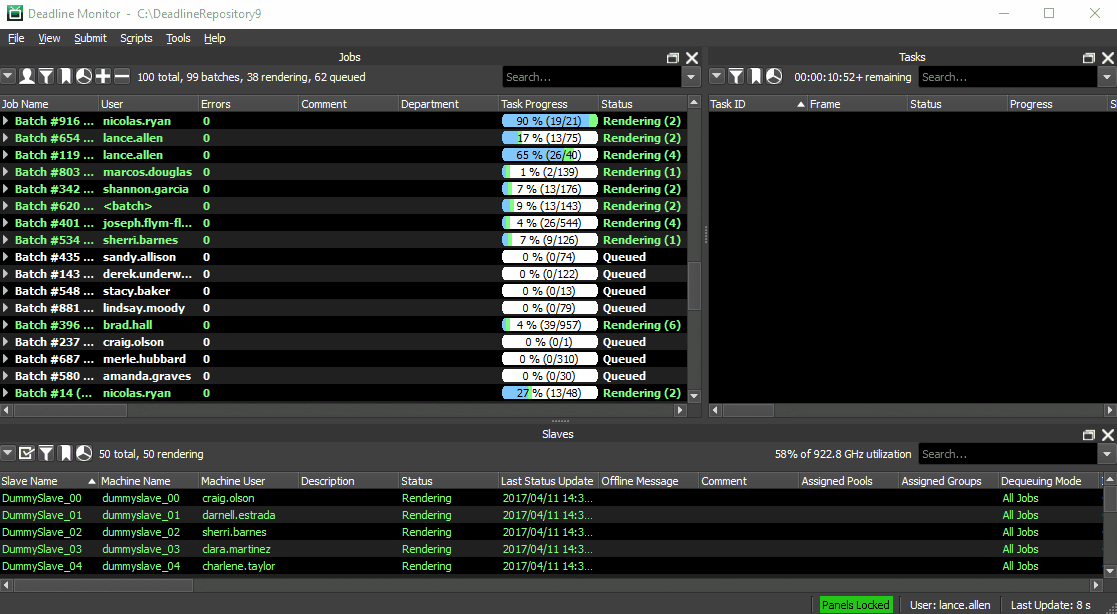
Task: Click the Jobs panel horizontal scrollbar thumb
Action: coord(71,410)
